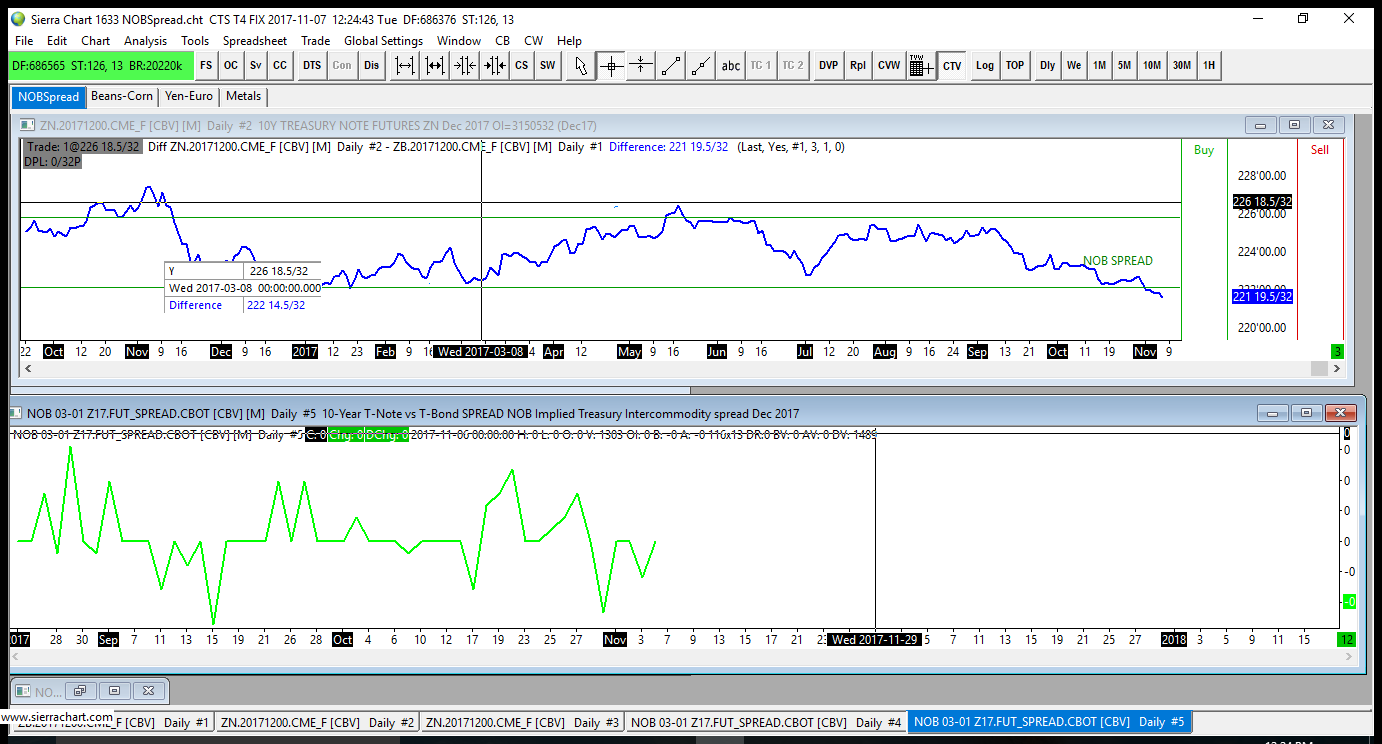
Task: Toggle the Dis toolbar button
Action: [x=371, y=66]
